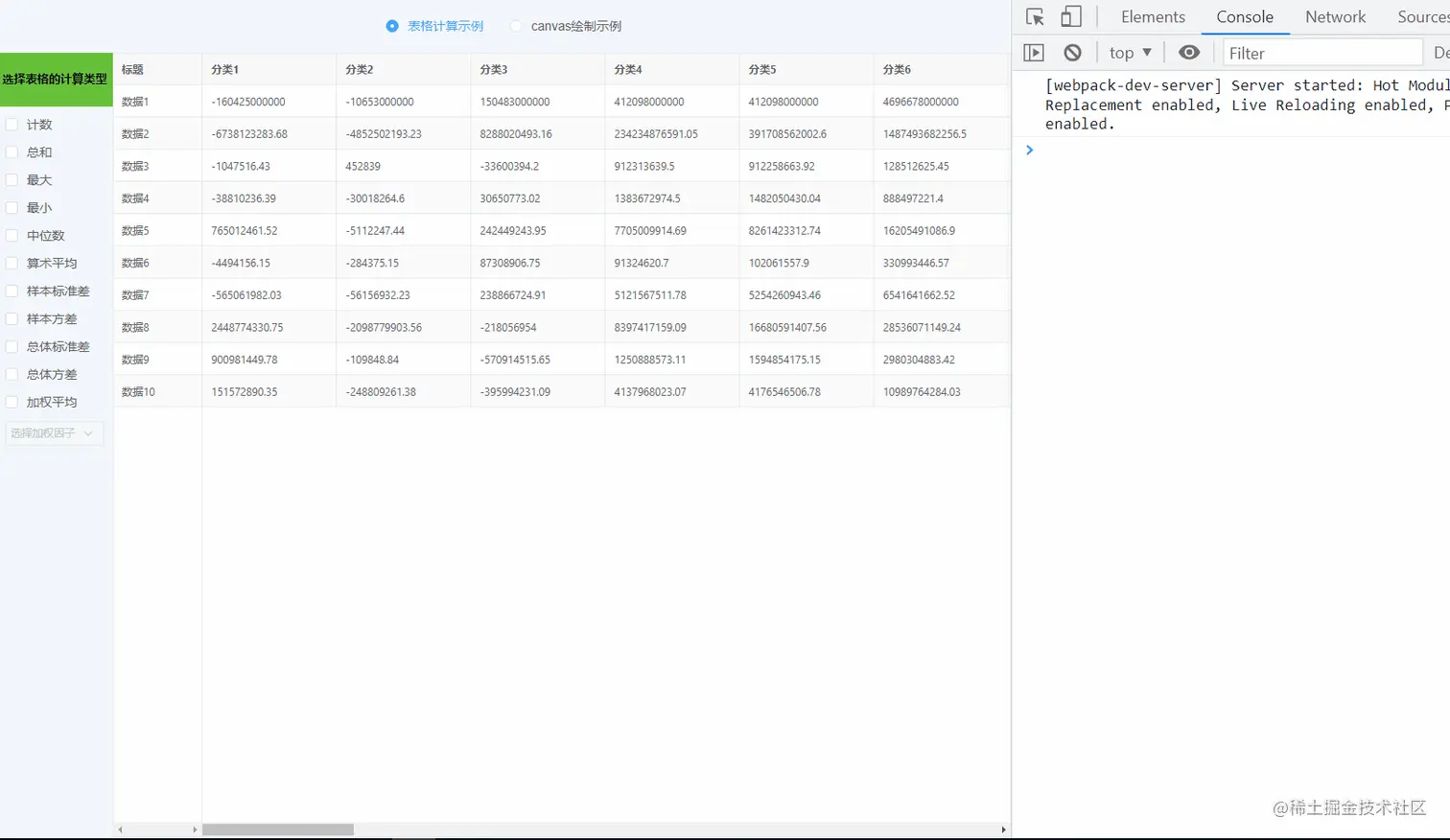Click cell value 87308906.75

click(x=510, y=263)
